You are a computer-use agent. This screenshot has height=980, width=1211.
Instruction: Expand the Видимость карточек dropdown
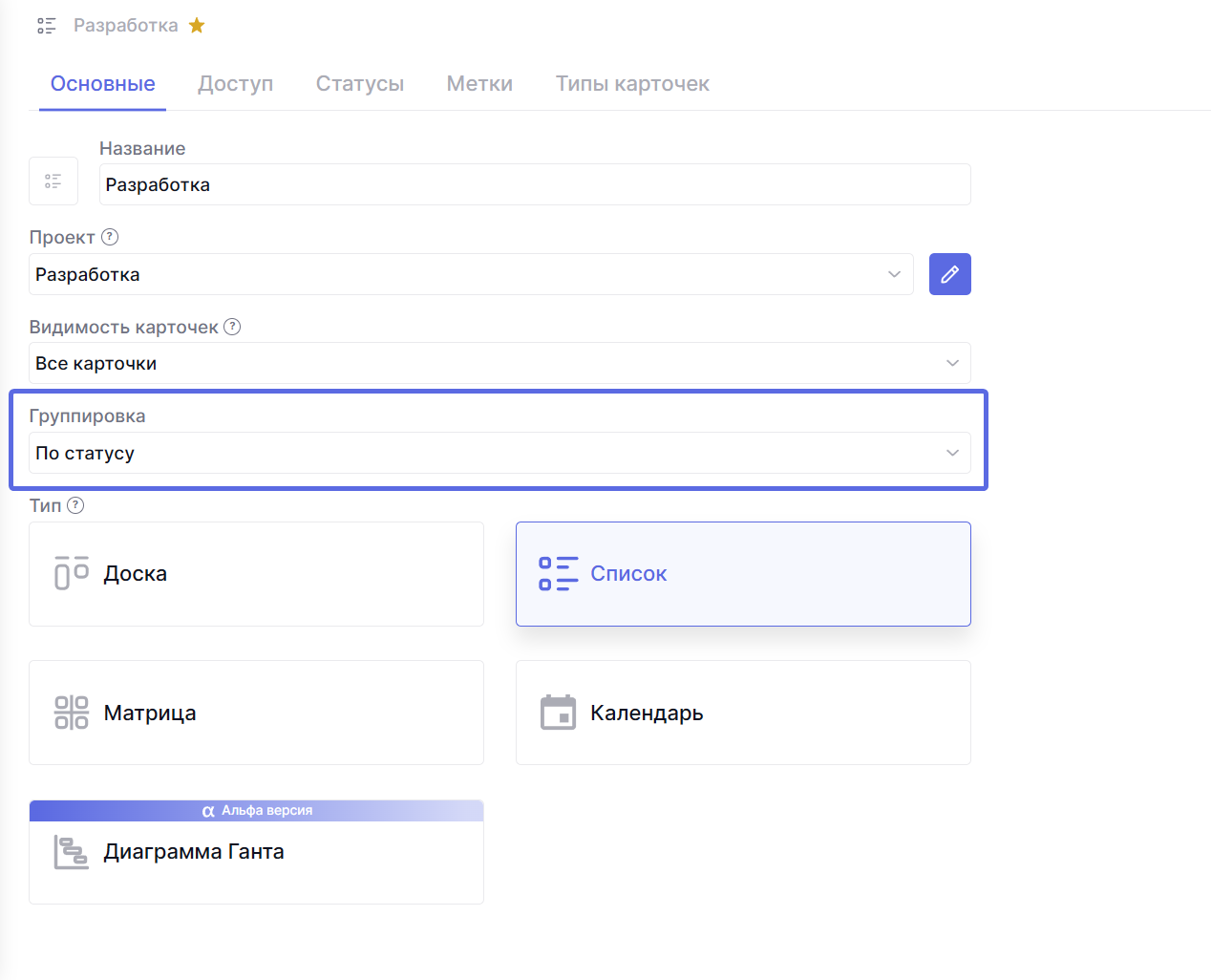click(x=499, y=363)
